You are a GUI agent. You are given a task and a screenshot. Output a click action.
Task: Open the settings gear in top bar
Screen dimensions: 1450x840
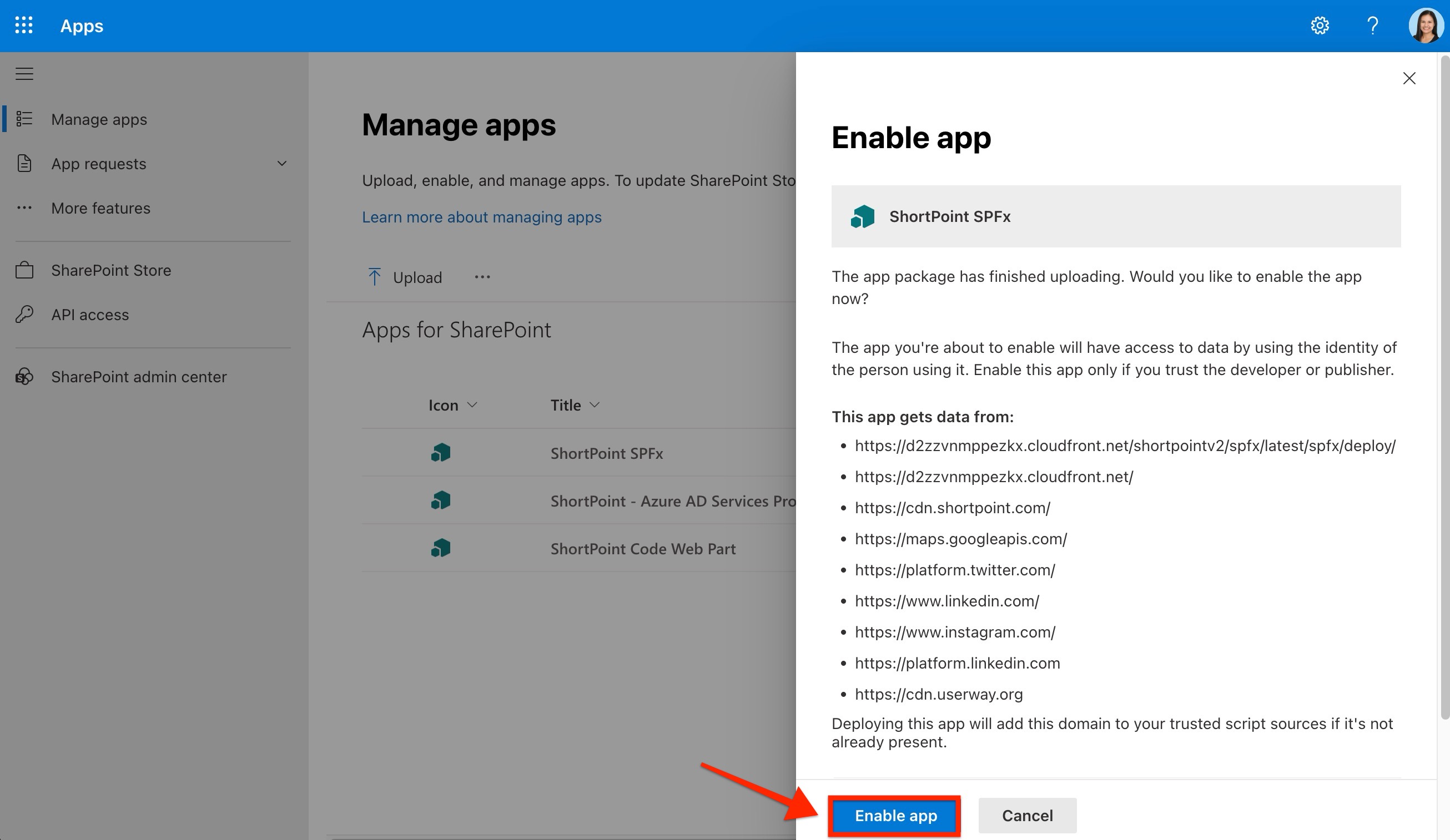pos(1320,26)
